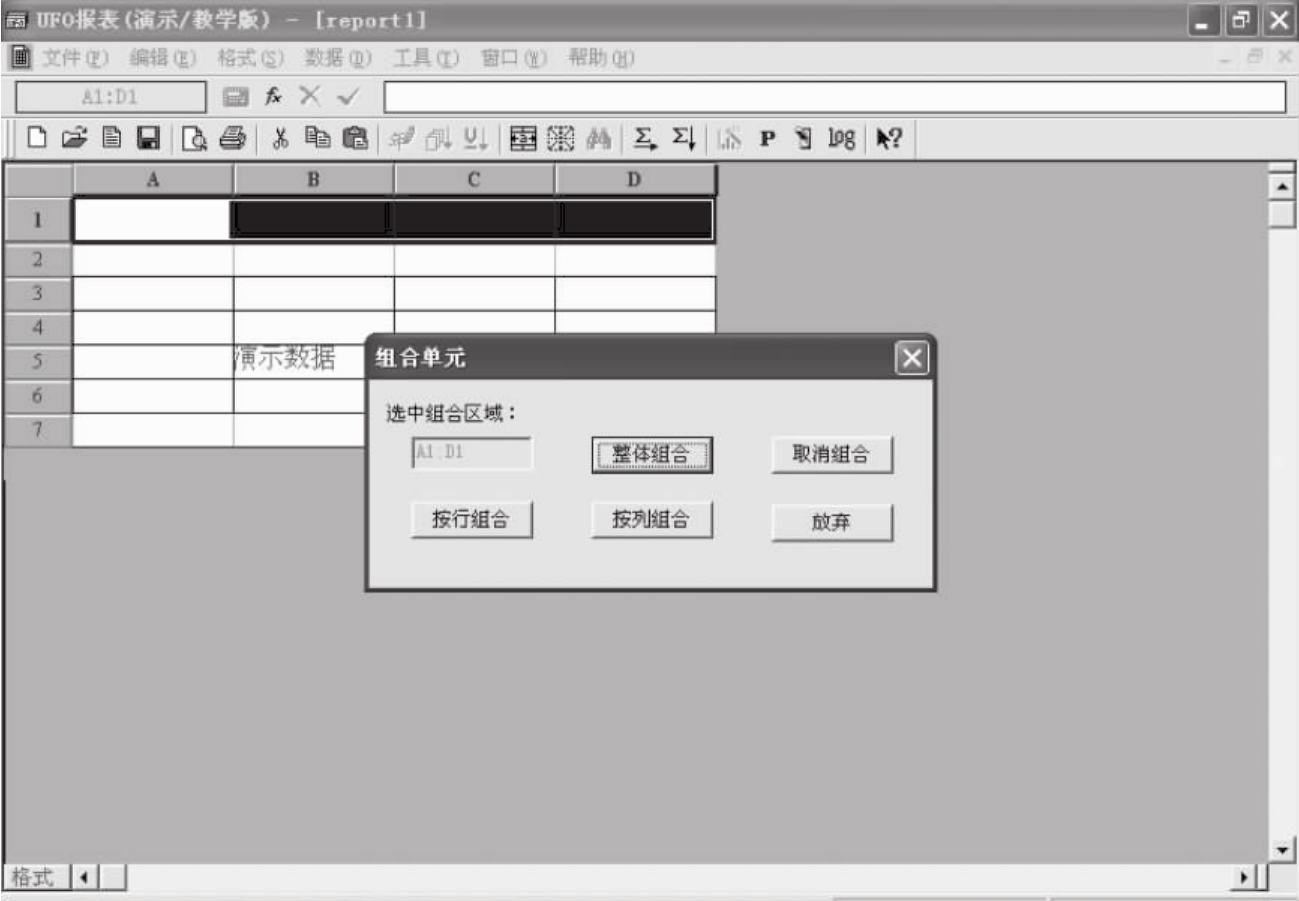
Task: Create a new report with New icon
Action: pyautogui.click(x=36, y=139)
